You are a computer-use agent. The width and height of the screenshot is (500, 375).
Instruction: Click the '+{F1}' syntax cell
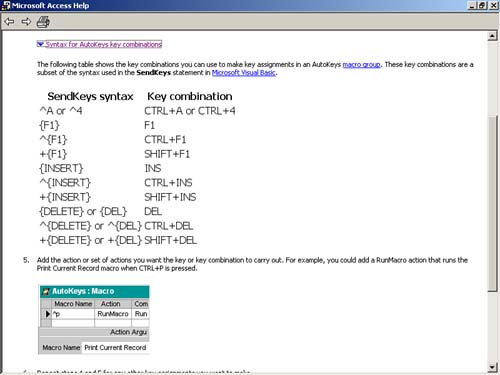[53, 154]
